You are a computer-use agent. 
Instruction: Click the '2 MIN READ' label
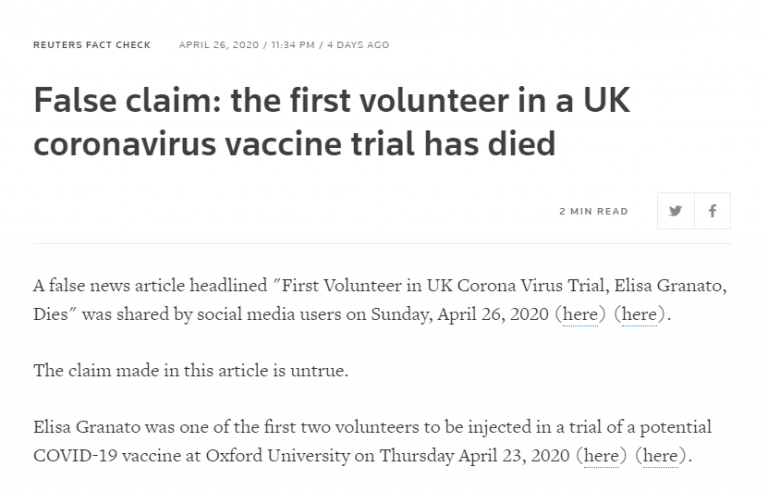(594, 211)
